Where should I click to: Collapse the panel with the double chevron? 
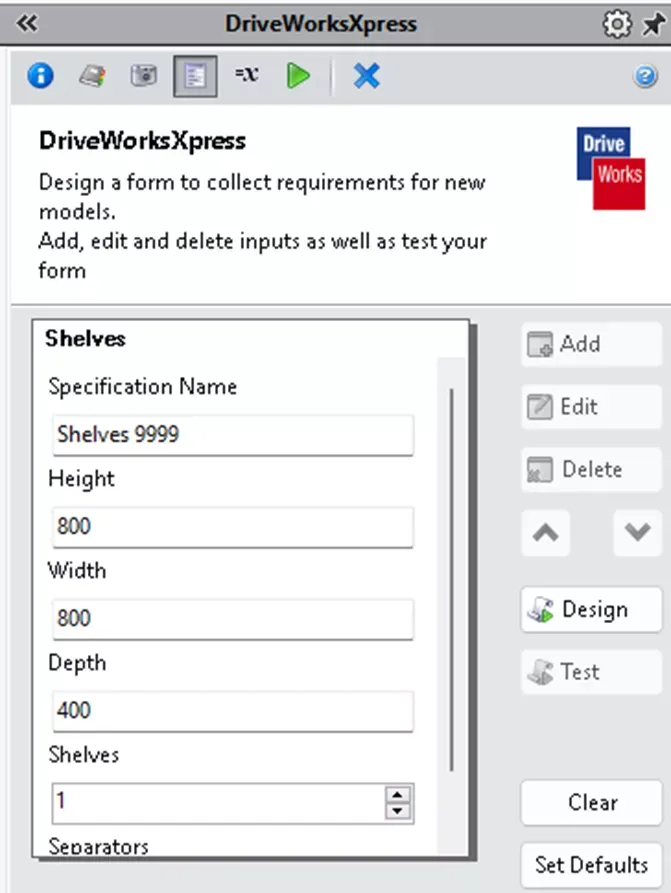(27, 23)
